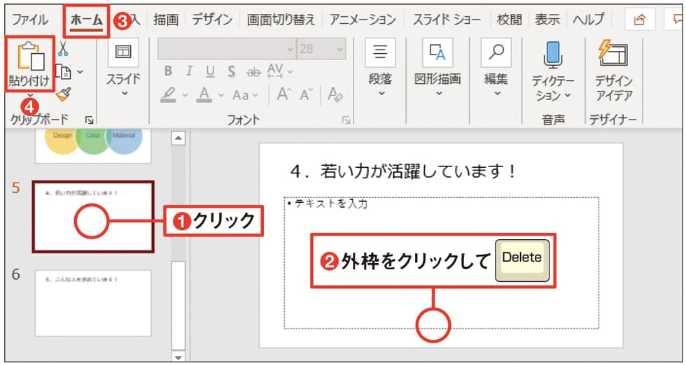Click the Copy icon
686x365 pixels.
click(x=64, y=72)
